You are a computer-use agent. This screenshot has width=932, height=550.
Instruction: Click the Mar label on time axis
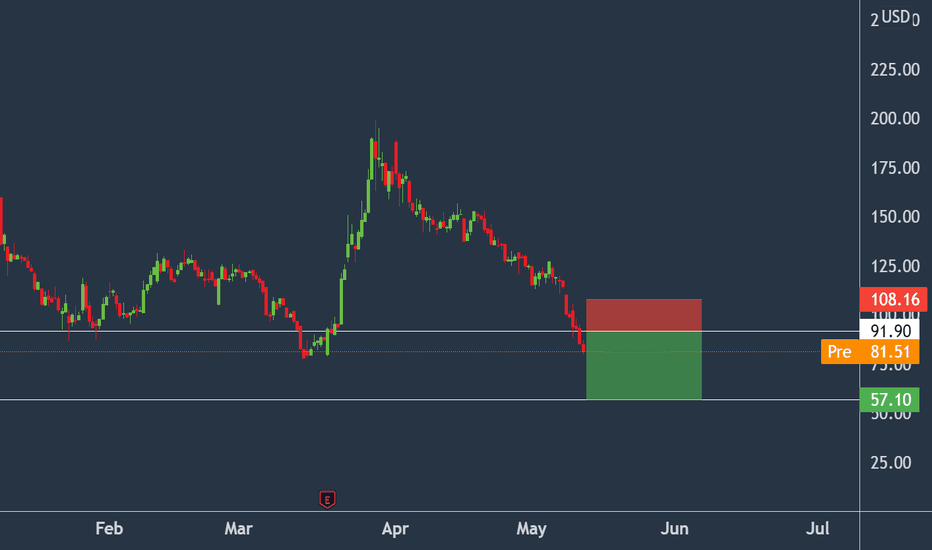[x=238, y=529]
